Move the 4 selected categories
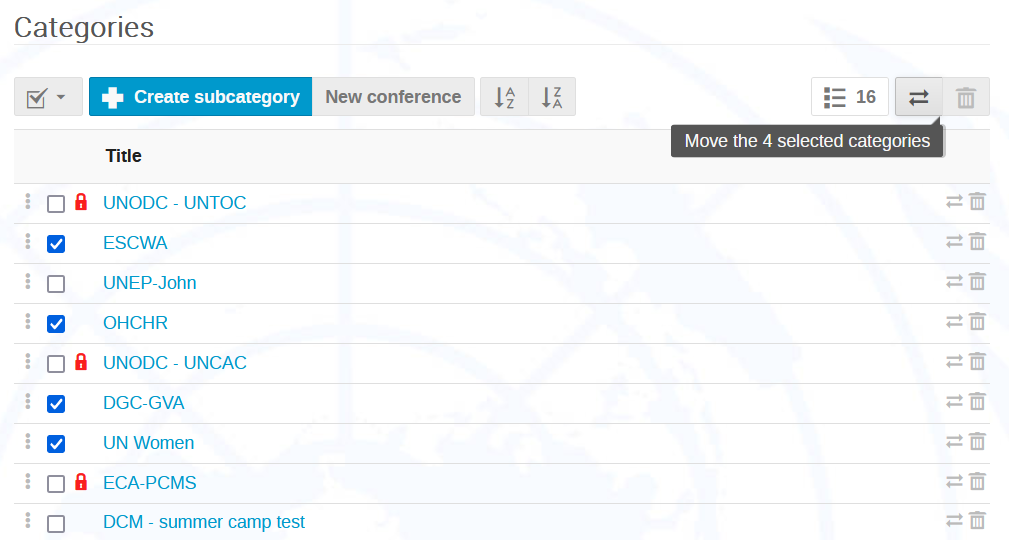 point(919,97)
